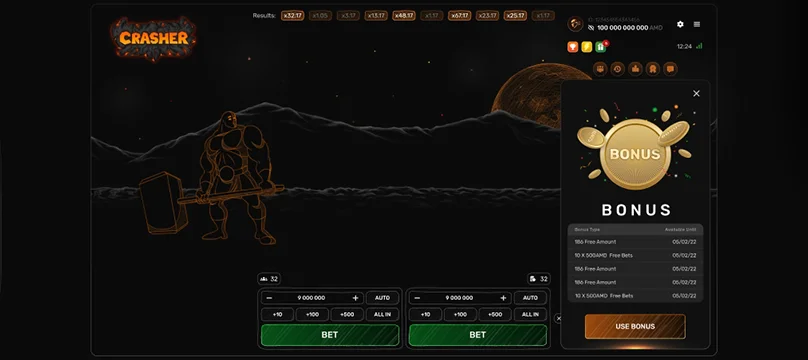
Task: Click the x1.05 result chip
Action: 321,15
